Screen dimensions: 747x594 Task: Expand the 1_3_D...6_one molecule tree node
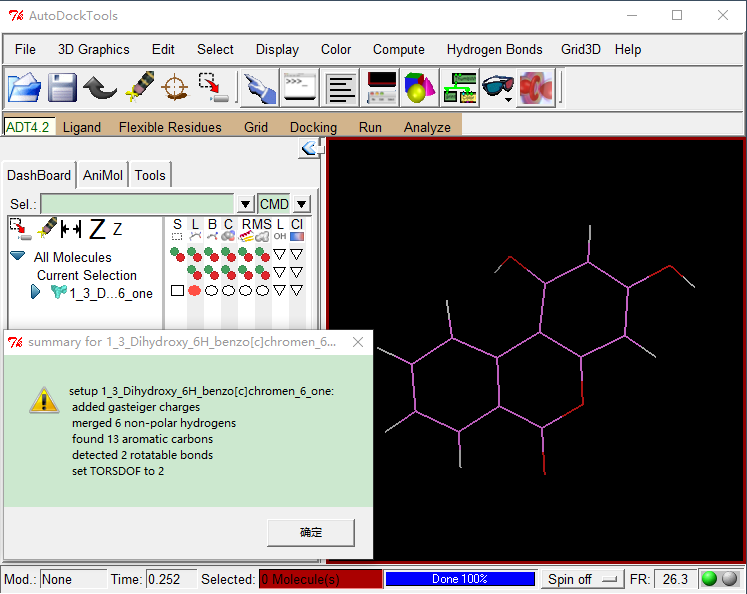click(36, 292)
